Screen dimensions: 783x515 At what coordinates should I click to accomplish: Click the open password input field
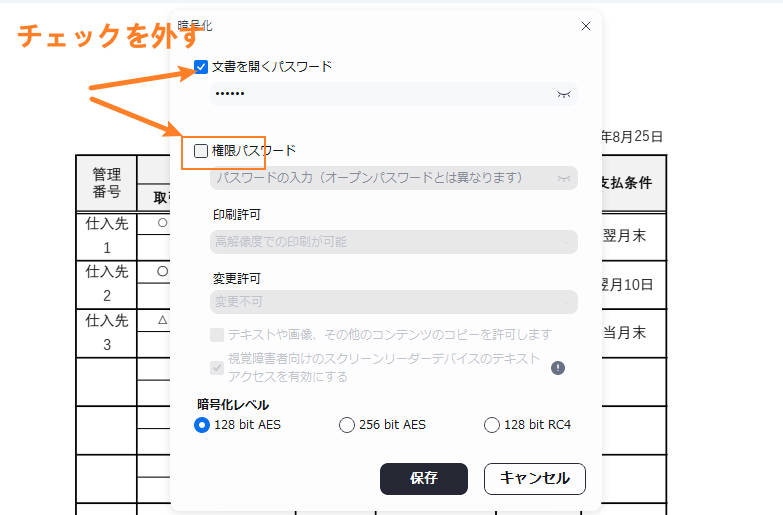pos(393,94)
